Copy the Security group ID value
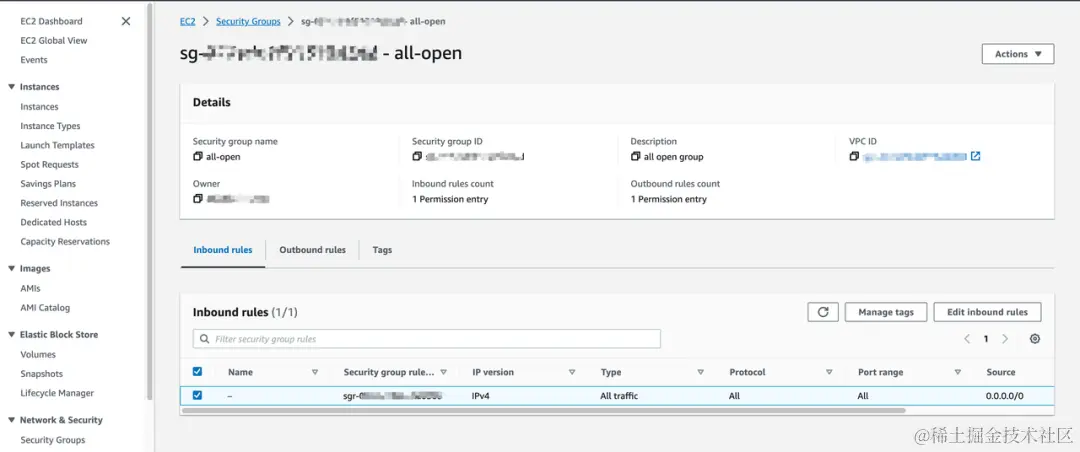 [x=417, y=156]
